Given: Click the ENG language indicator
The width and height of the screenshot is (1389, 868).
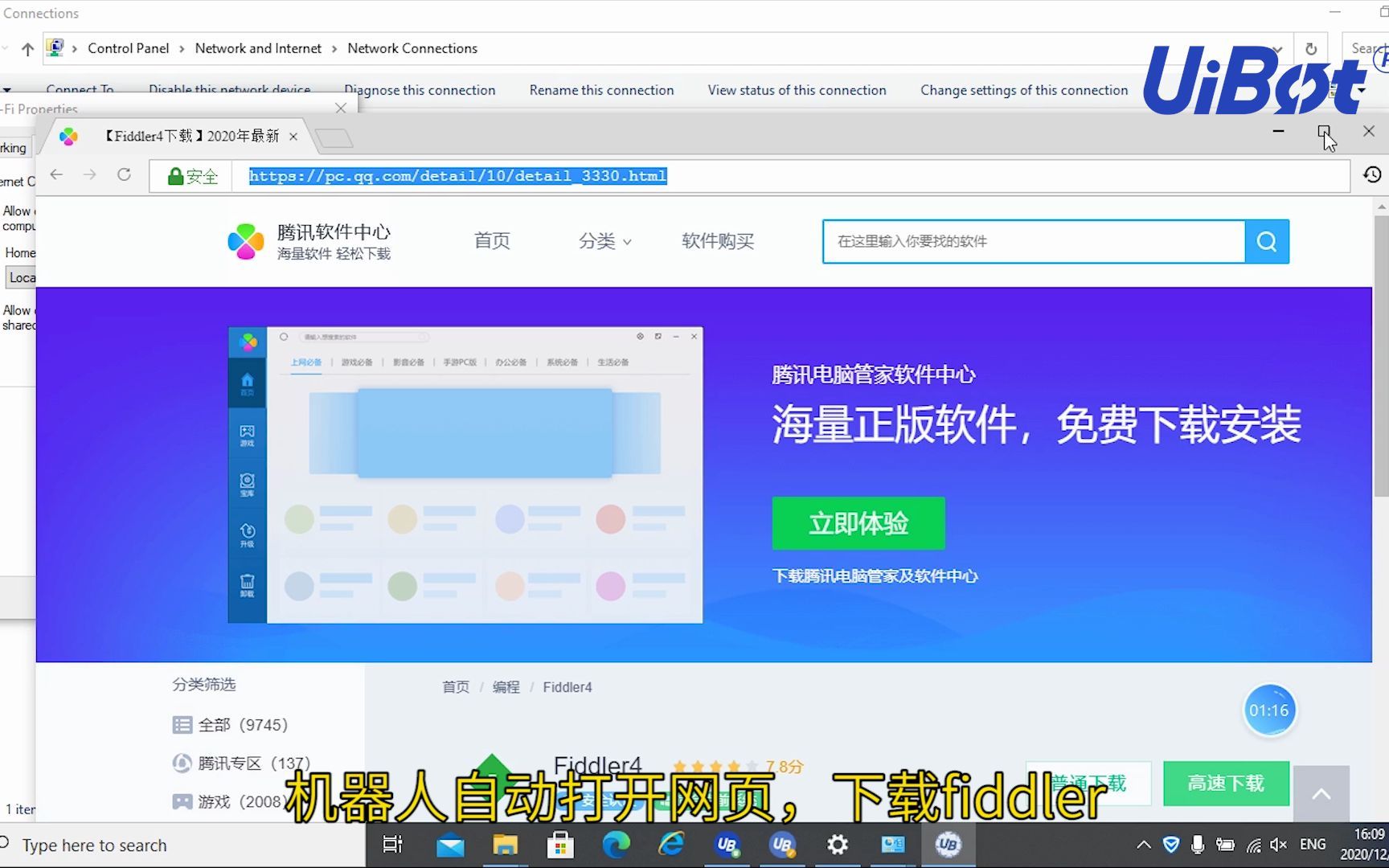Looking at the screenshot, I should (1313, 845).
